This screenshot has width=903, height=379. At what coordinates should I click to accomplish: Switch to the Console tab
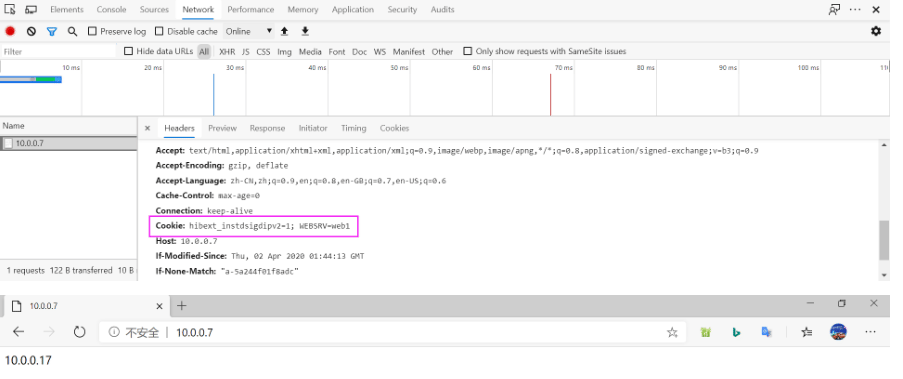[111, 10]
